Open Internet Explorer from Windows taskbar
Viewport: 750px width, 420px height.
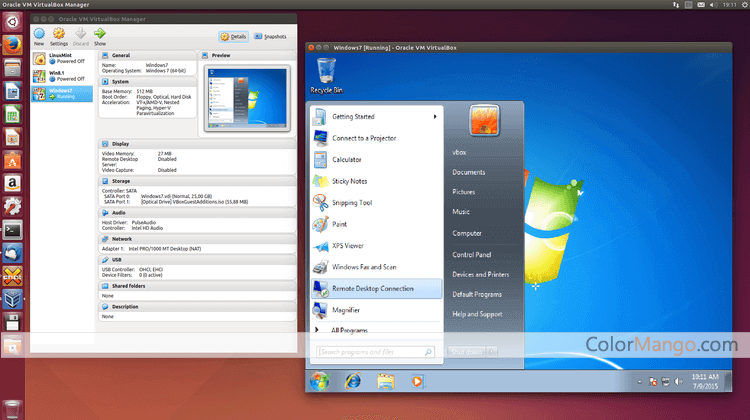pyautogui.click(x=353, y=381)
